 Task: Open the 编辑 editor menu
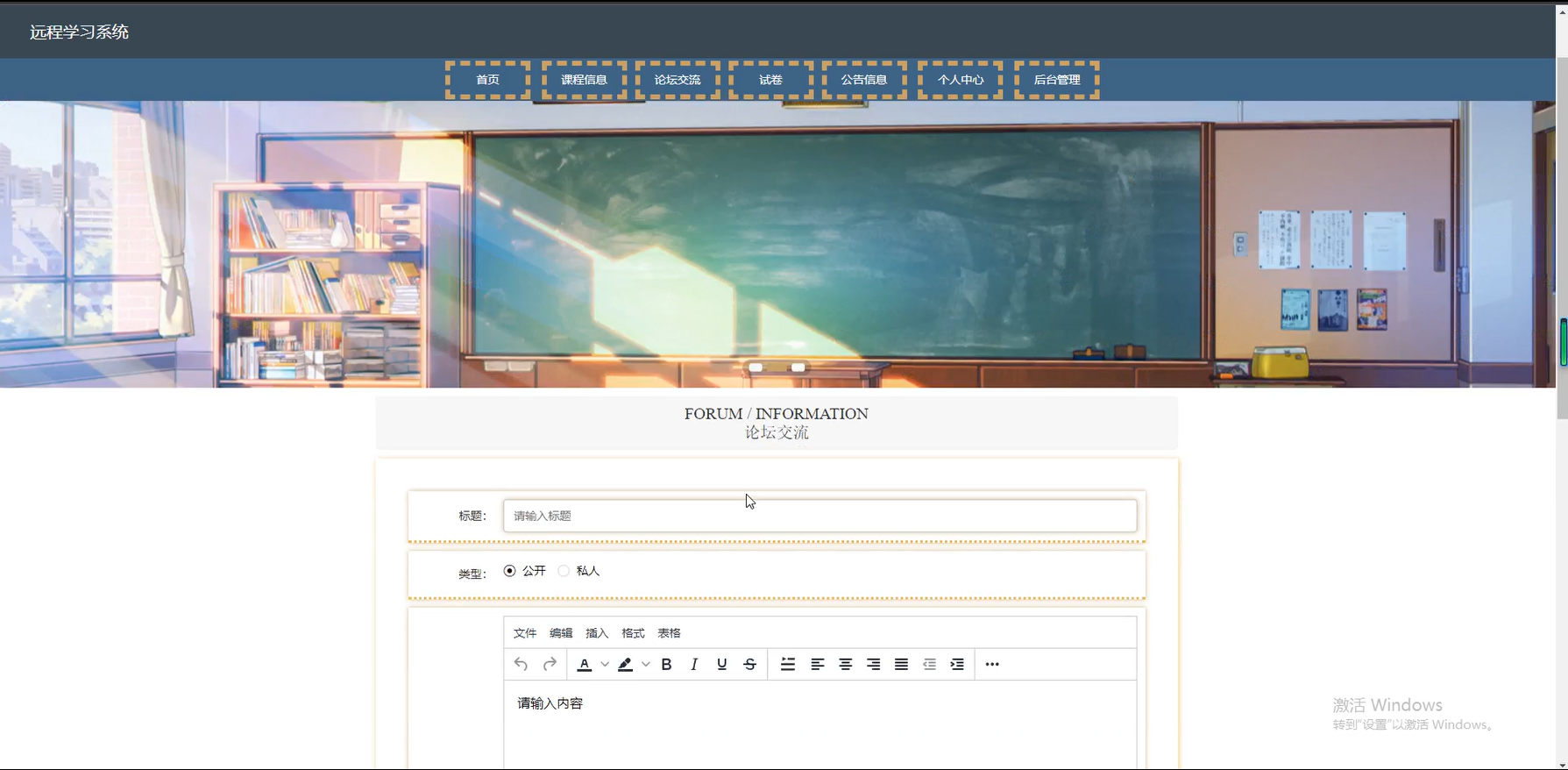[561, 633]
